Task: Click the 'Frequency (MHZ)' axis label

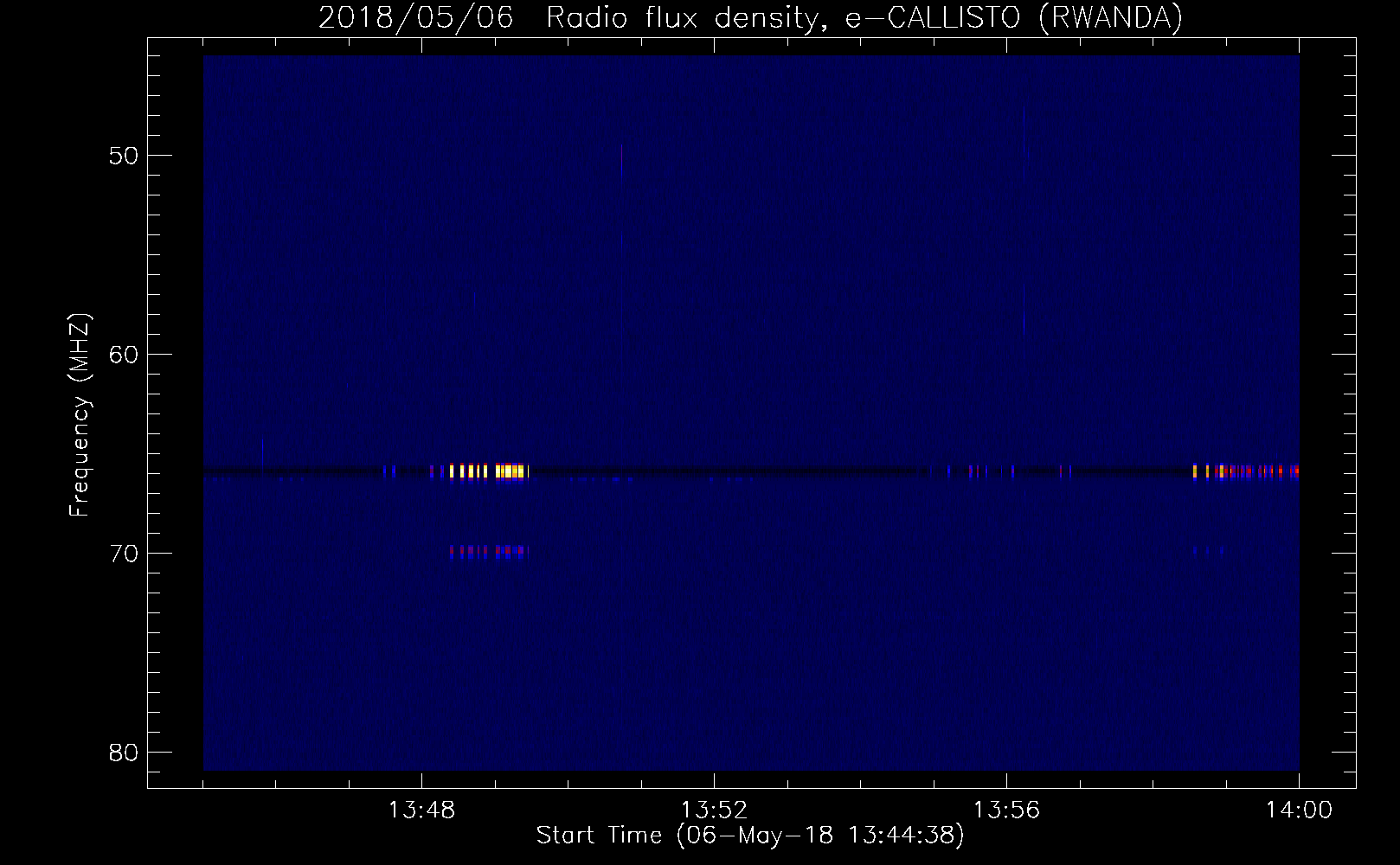Action: [80, 415]
